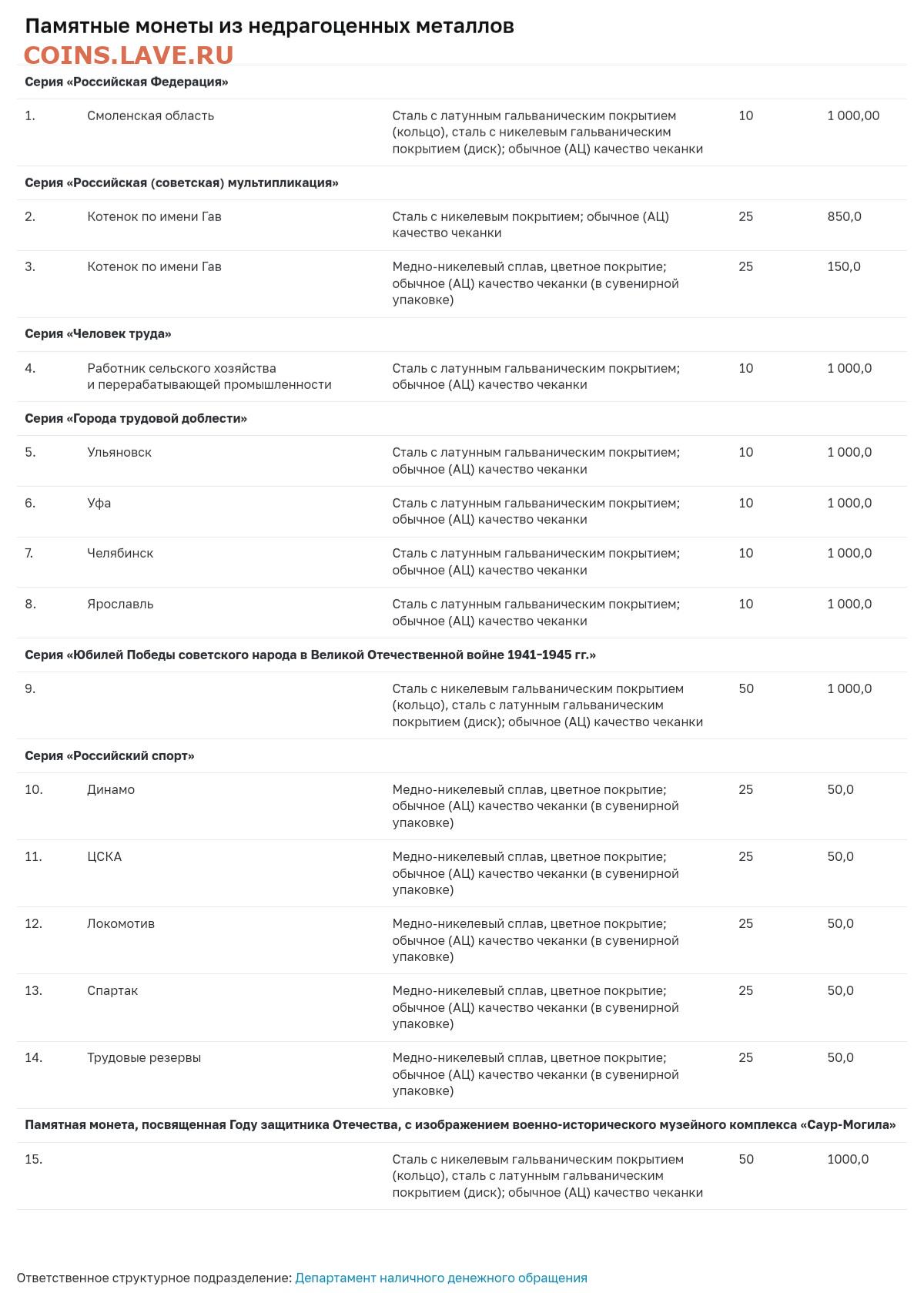This screenshot has height=1293, width=924.
Task: Click the Памятные монеты из недрагоценных металлов title
Action: [269, 26]
